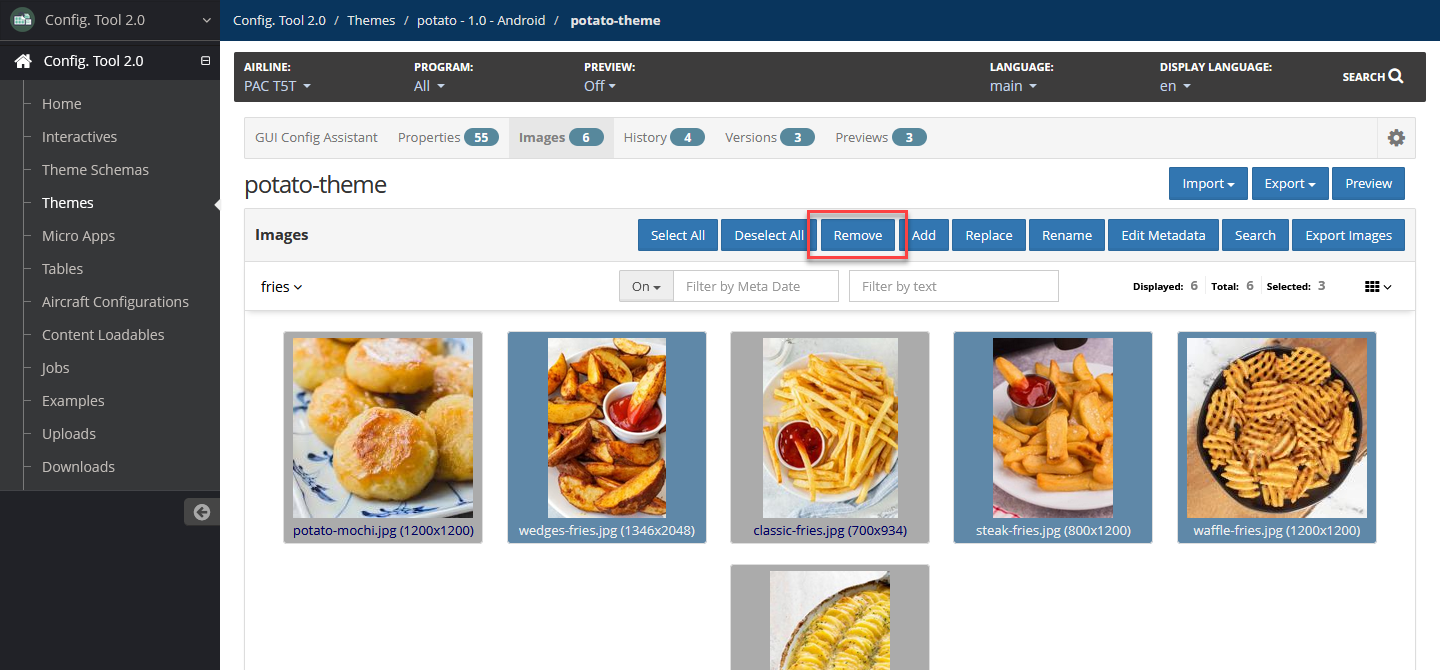1440x670 pixels.
Task: Open the Export dropdown button
Action: click(x=1290, y=183)
